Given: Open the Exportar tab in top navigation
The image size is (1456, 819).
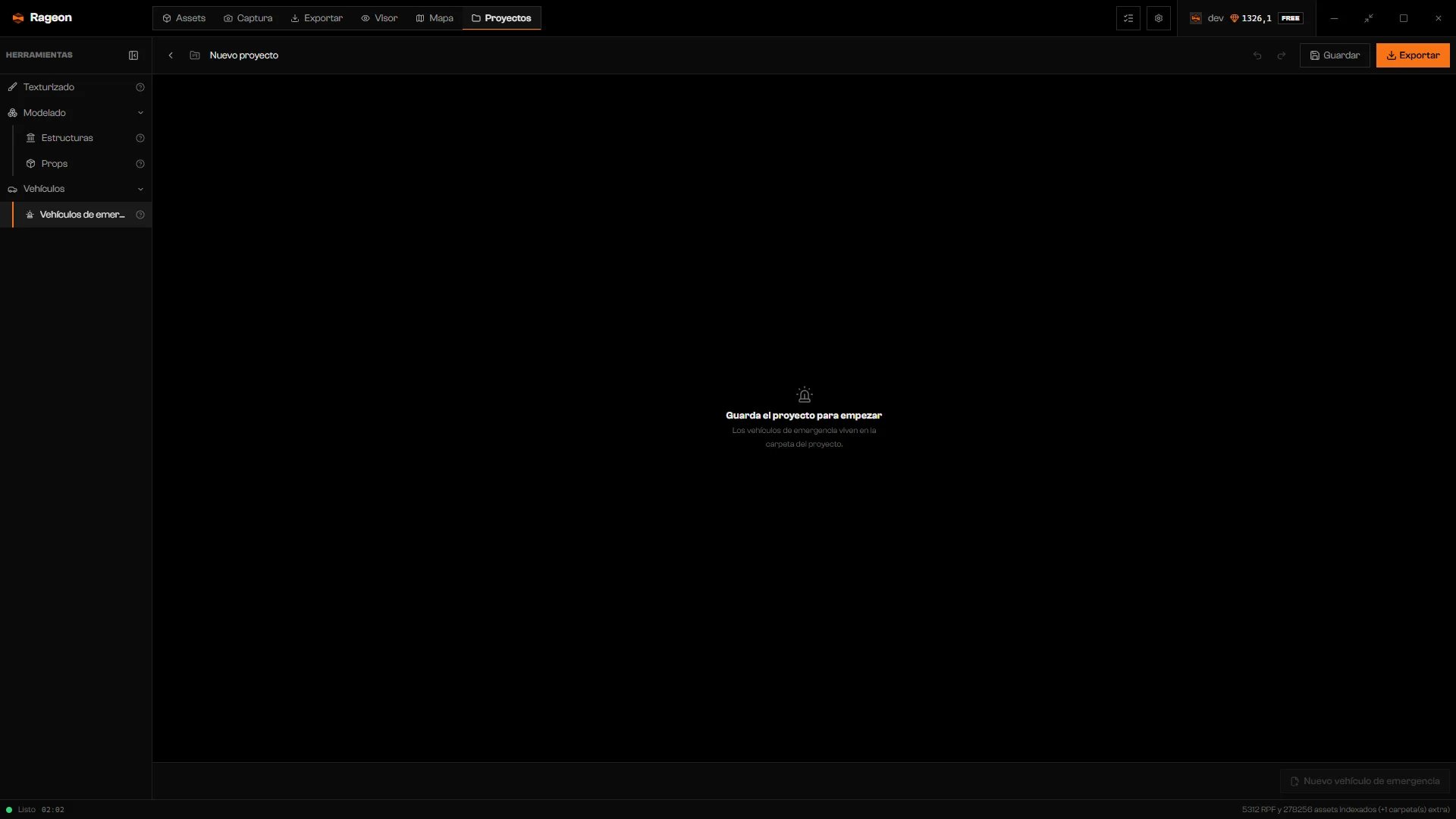Looking at the screenshot, I should (x=316, y=18).
